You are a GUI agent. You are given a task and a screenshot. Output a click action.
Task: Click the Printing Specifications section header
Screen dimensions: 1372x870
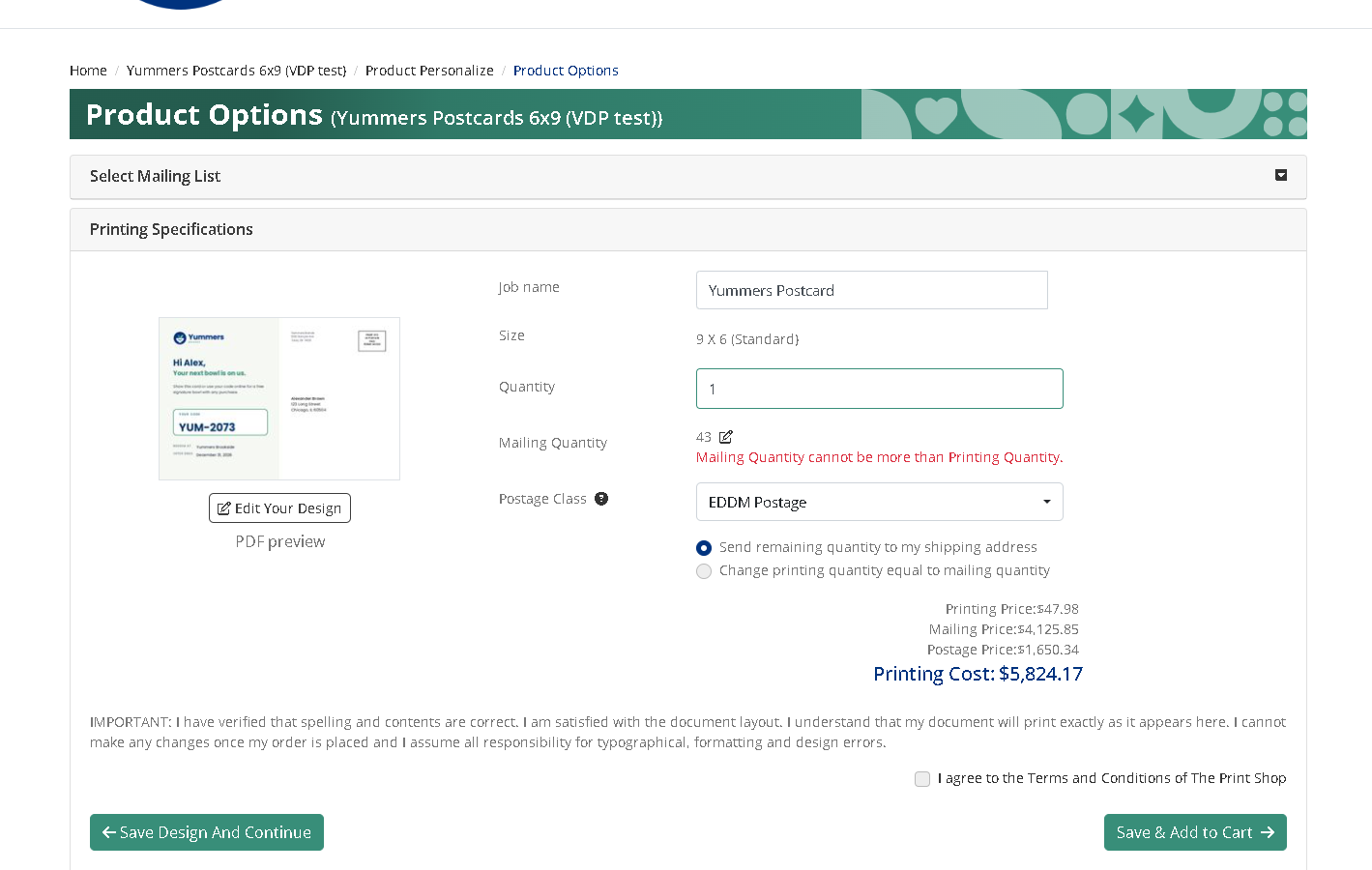(688, 230)
